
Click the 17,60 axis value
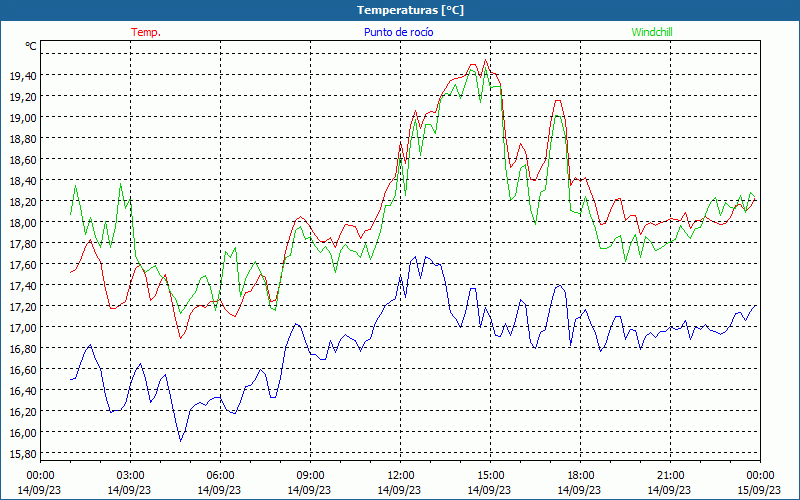point(23,264)
